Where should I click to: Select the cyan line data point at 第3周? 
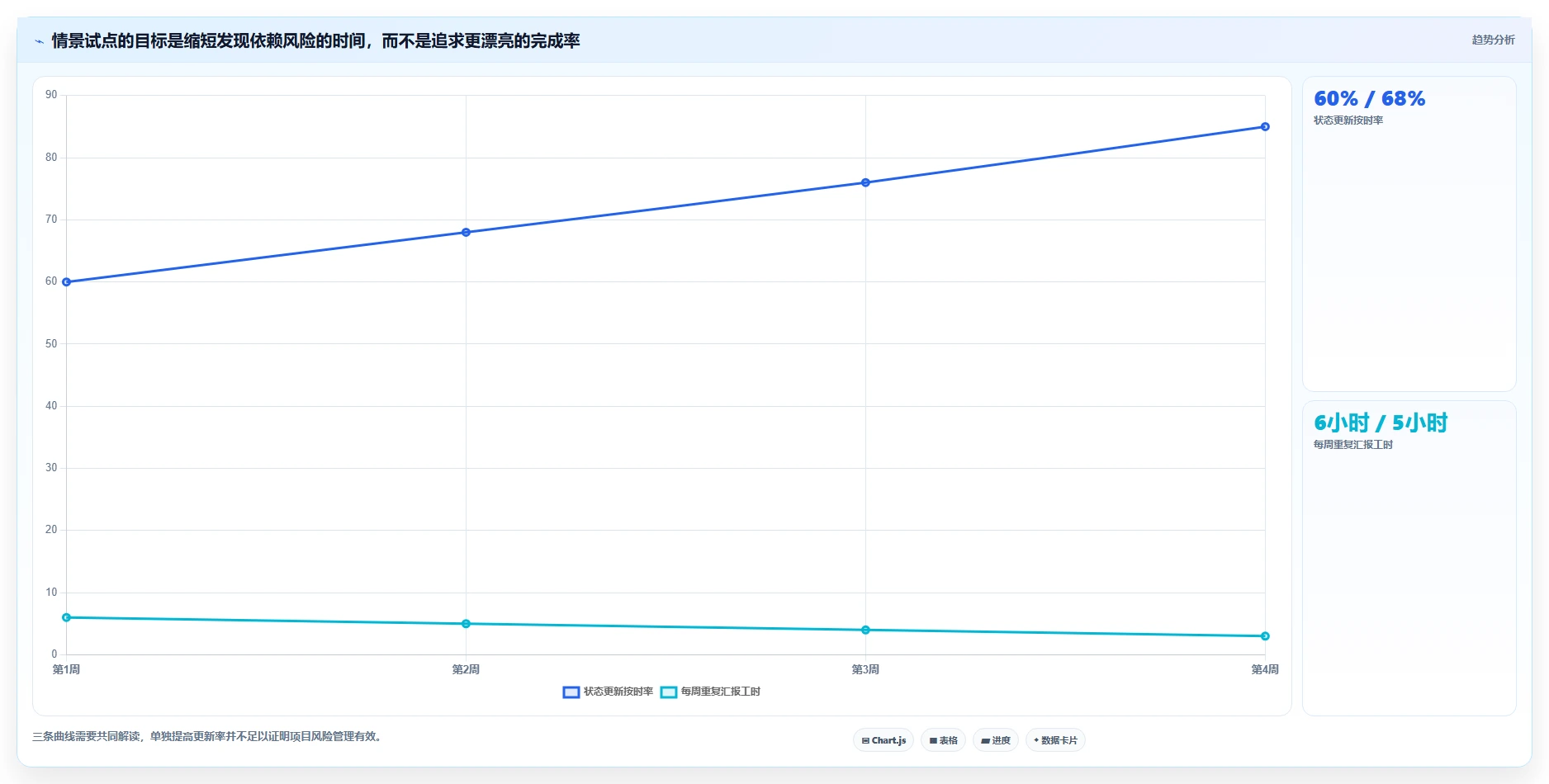[865, 630]
